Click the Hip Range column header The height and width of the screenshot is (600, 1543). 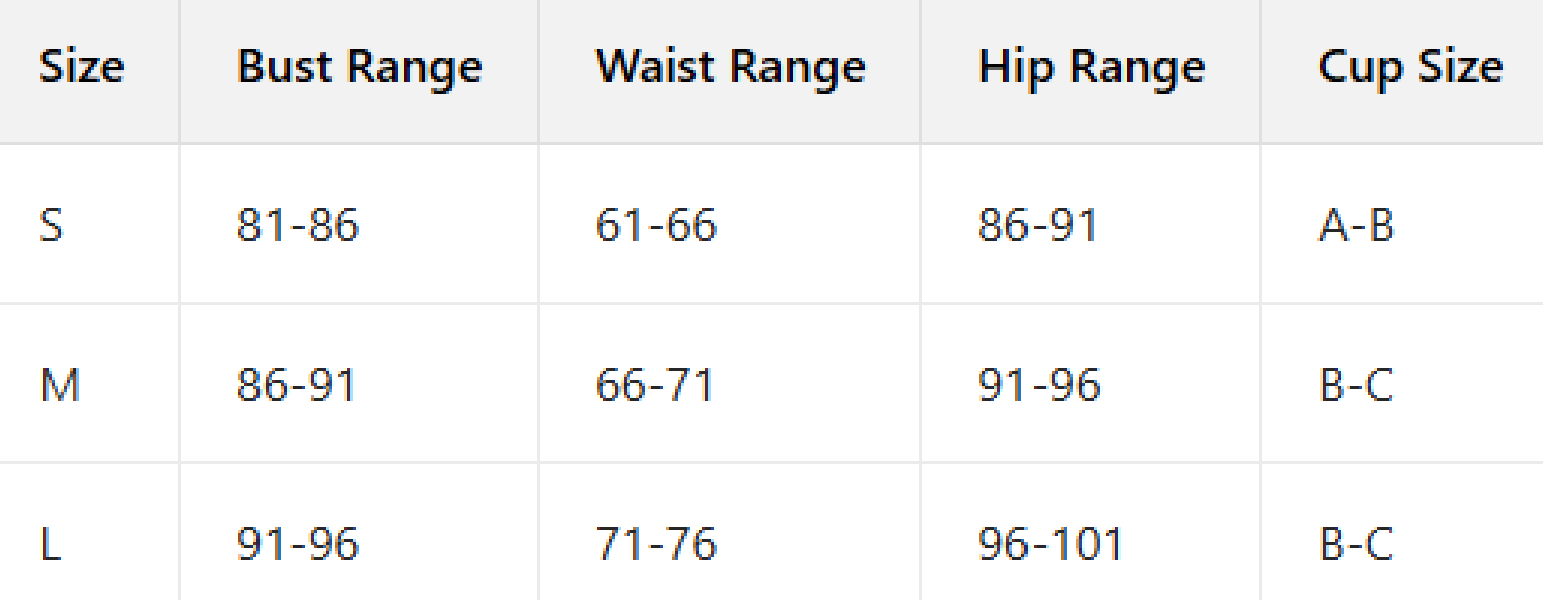pyautogui.click(x=1091, y=68)
